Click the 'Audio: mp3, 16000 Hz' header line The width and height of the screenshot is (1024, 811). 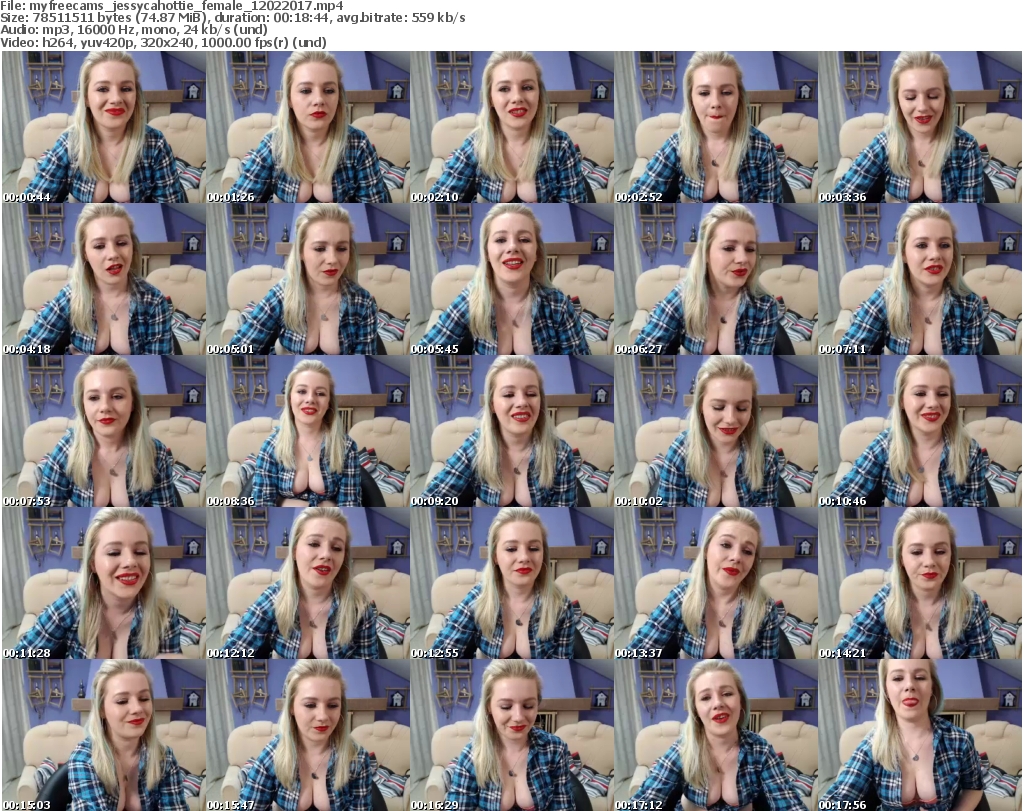pos(134,30)
